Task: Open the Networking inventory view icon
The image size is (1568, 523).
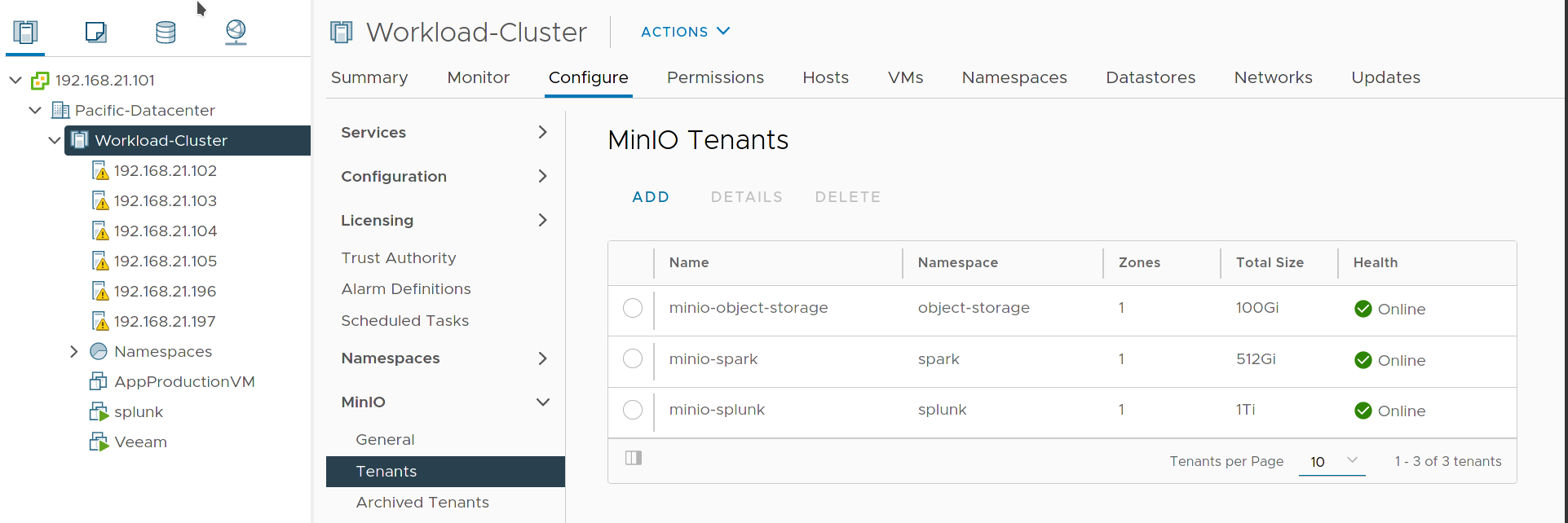Action: pos(236,32)
